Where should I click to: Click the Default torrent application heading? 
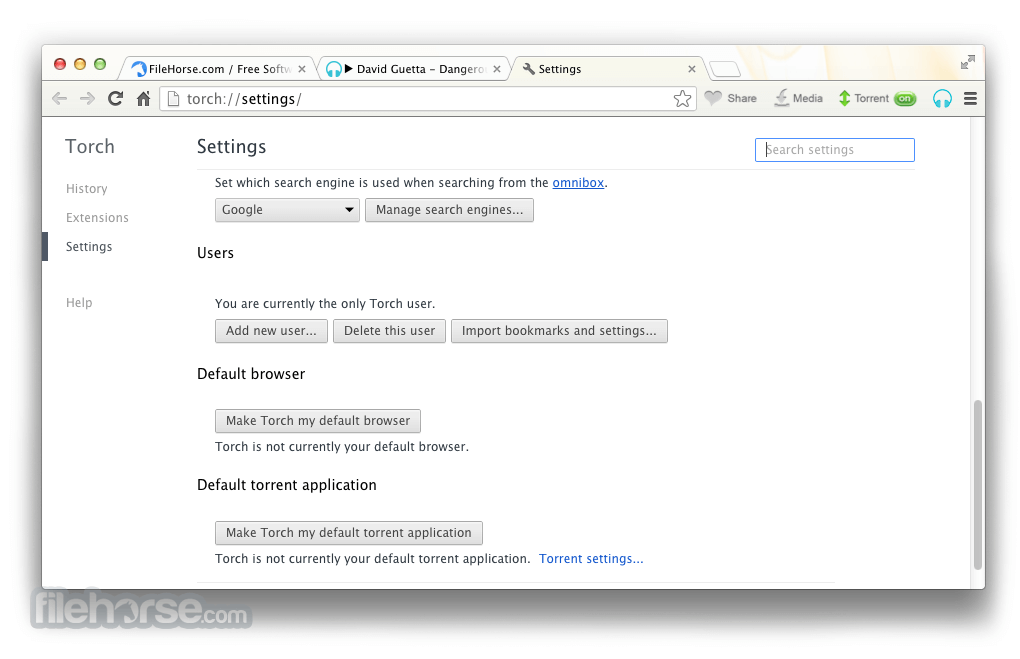(x=287, y=485)
